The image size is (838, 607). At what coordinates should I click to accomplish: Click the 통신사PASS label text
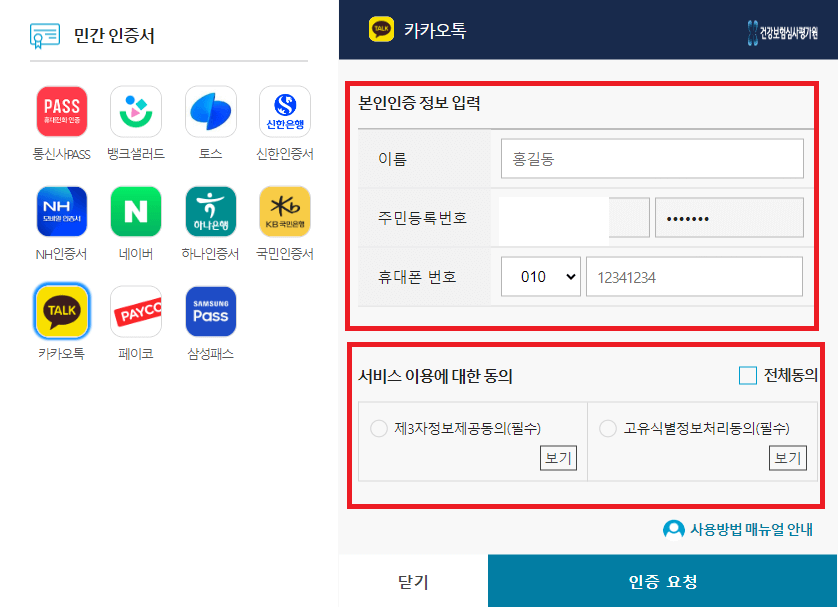click(61, 154)
